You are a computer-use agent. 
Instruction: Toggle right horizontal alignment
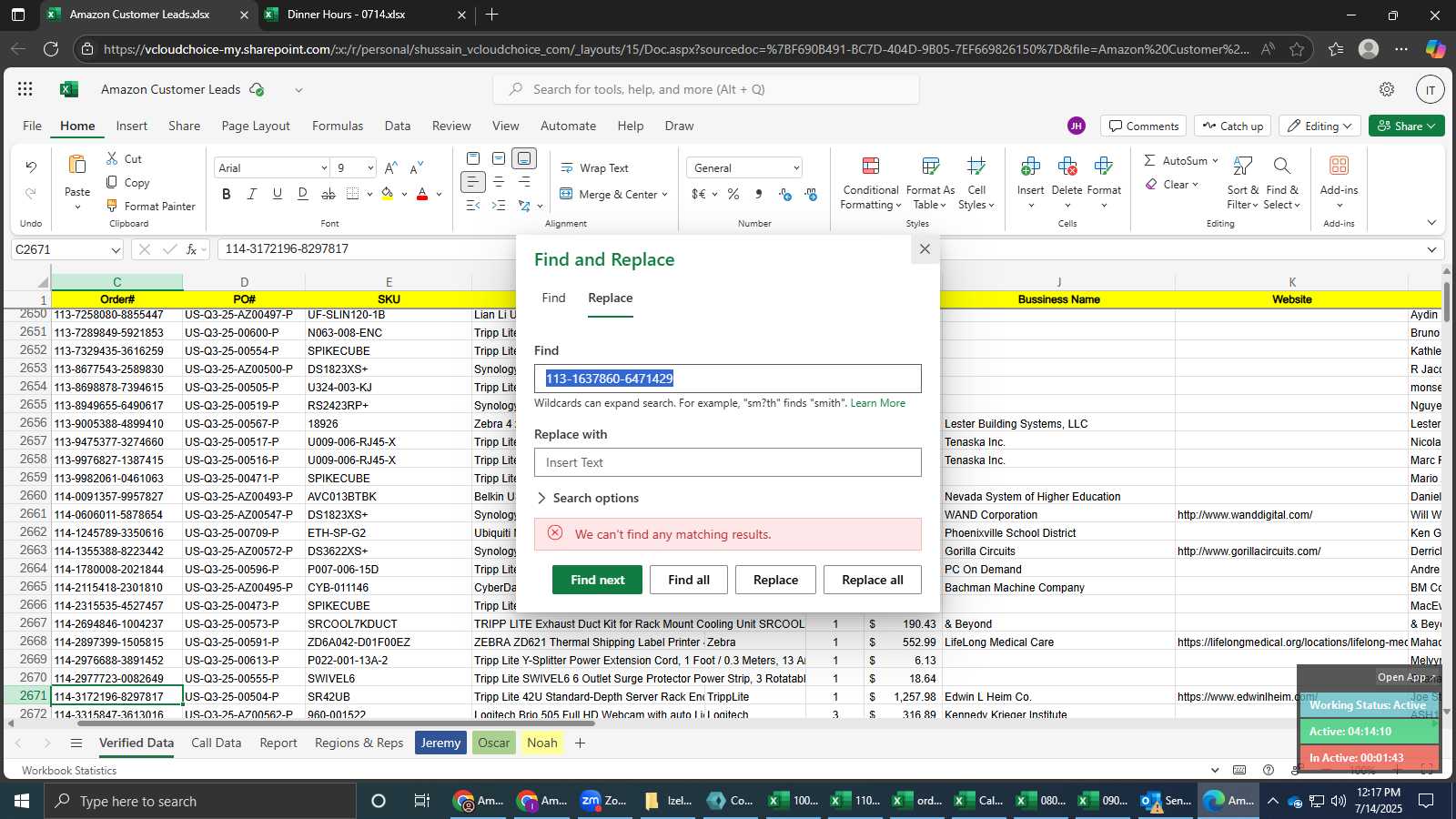click(x=524, y=182)
